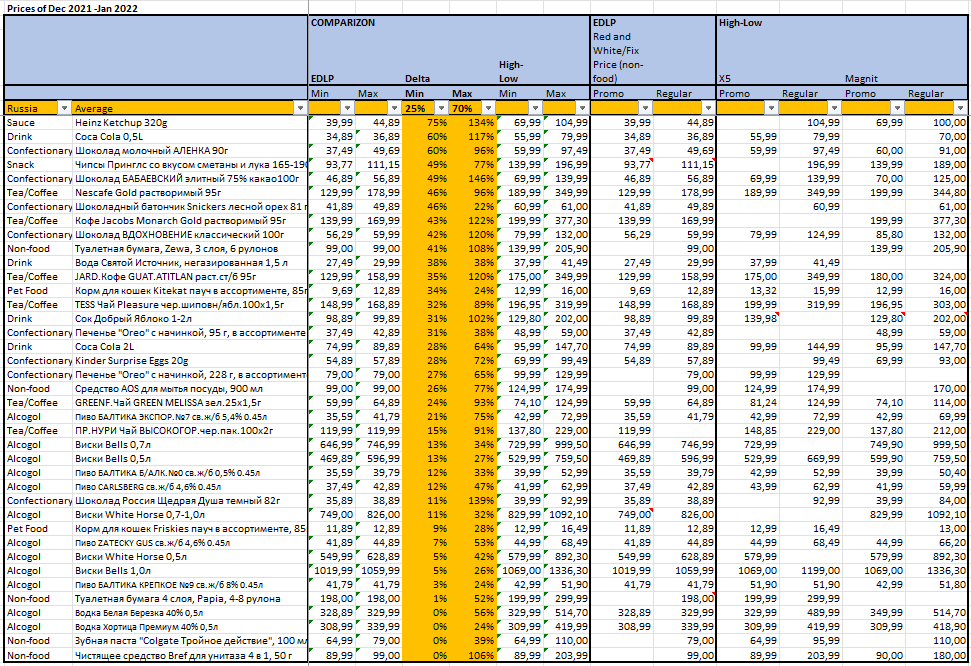971x666 pixels.
Task: Select the 'Coca Cola 2L' cell
Action: click(190, 346)
